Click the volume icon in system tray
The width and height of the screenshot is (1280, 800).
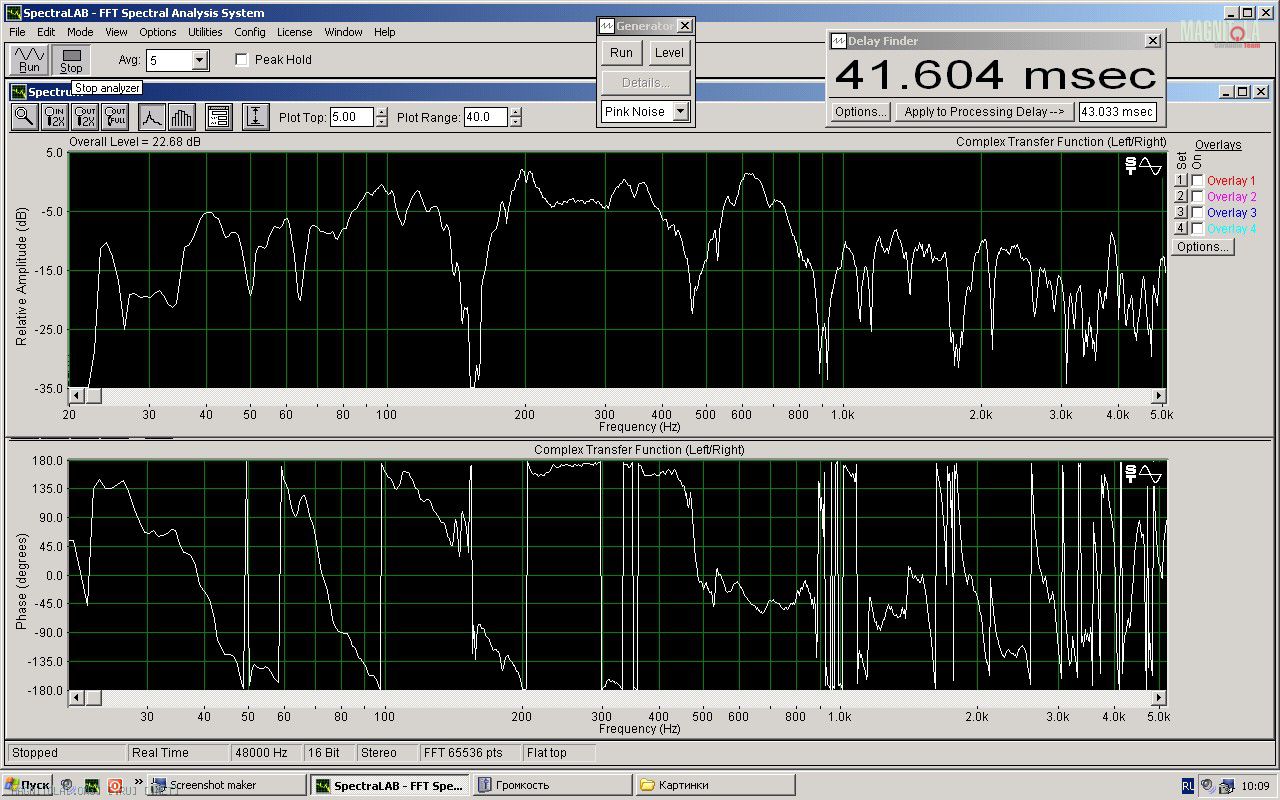1207,786
